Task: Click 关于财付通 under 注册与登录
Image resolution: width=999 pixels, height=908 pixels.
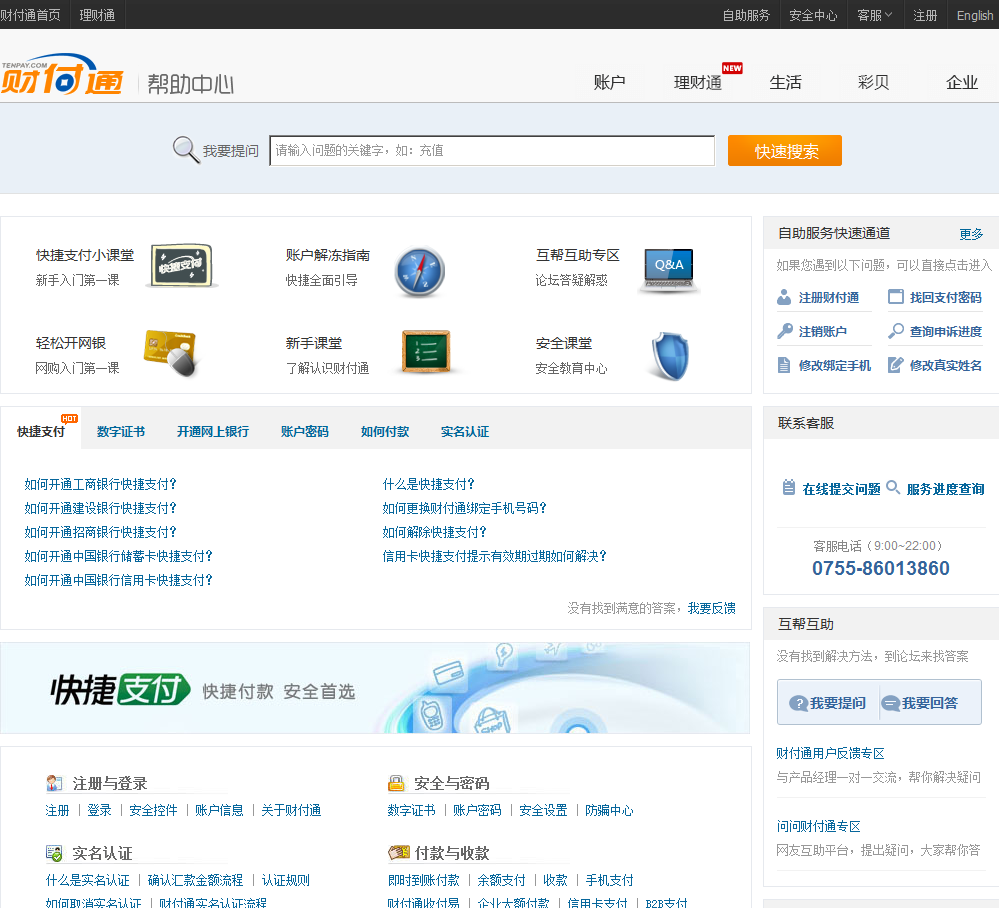Action: (291, 811)
